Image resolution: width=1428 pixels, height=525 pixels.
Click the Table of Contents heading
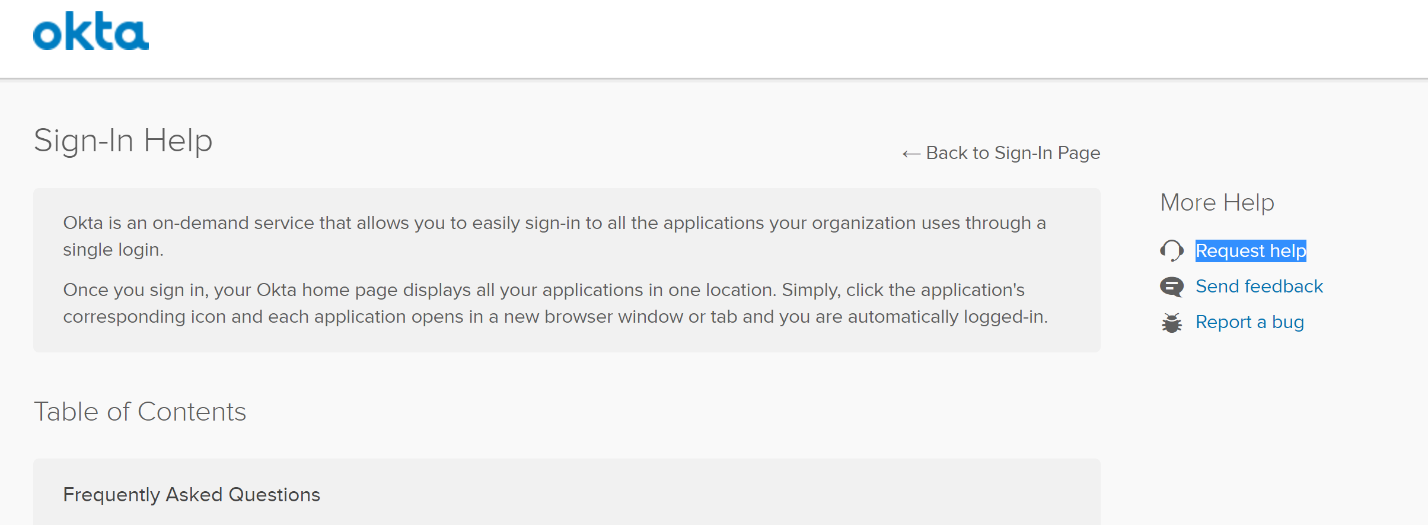140,412
